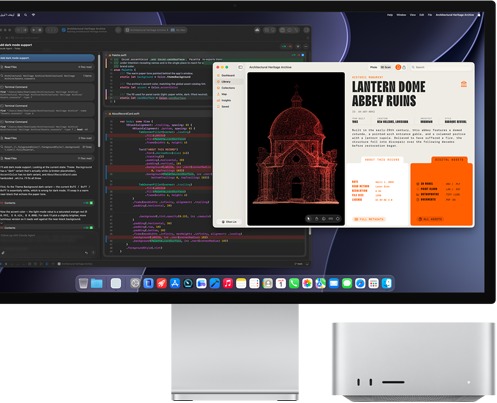This screenshot has height=403, width=497.
Task: Click the Full Metadata button
Action: coord(369,219)
